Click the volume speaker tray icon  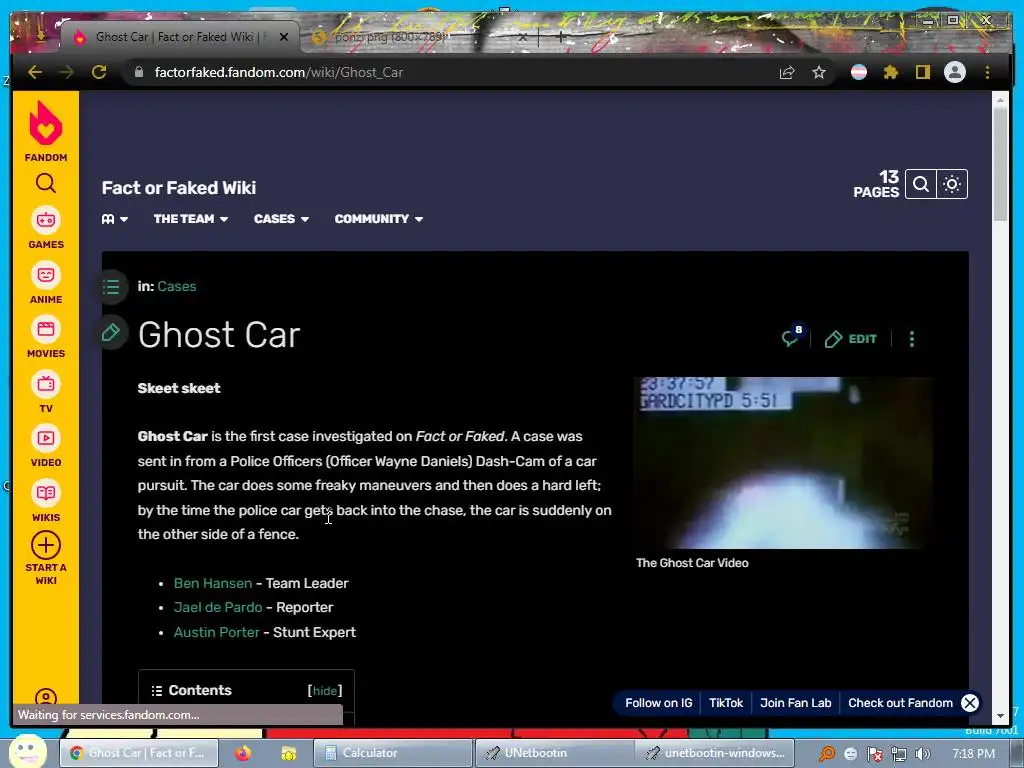point(923,754)
